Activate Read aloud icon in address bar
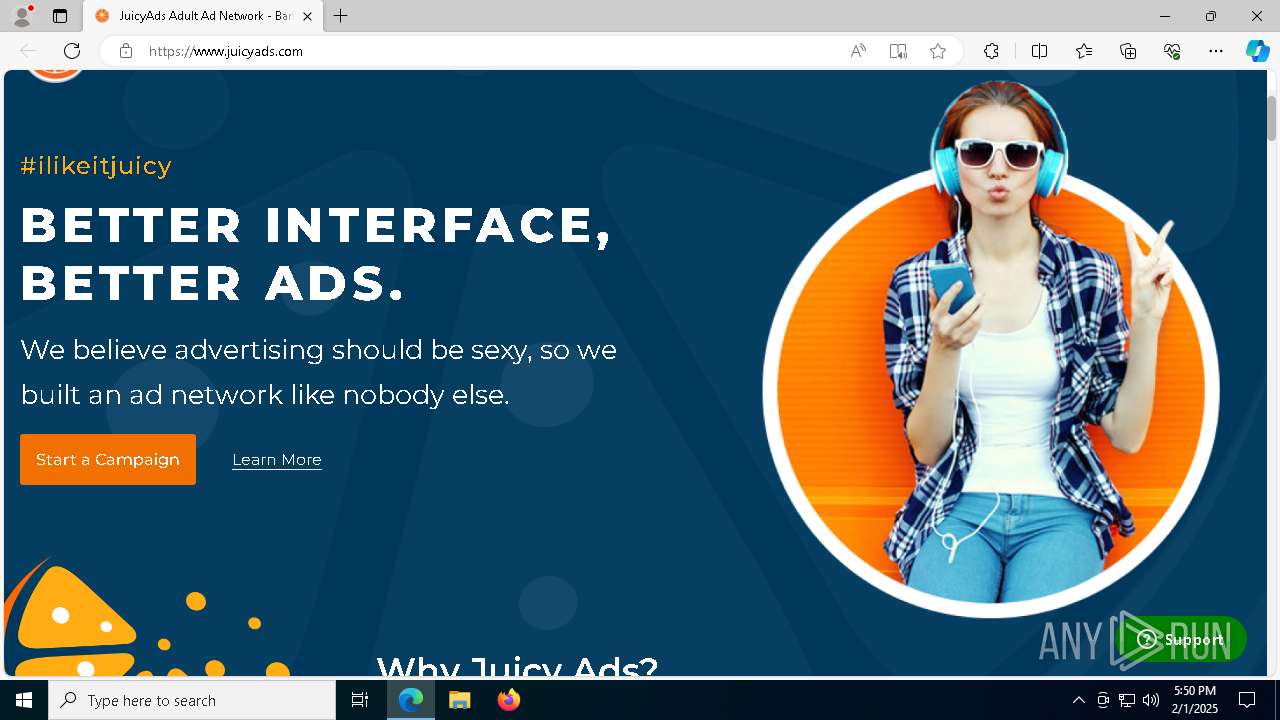Screen dimensions: 1280x720 click(858, 51)
